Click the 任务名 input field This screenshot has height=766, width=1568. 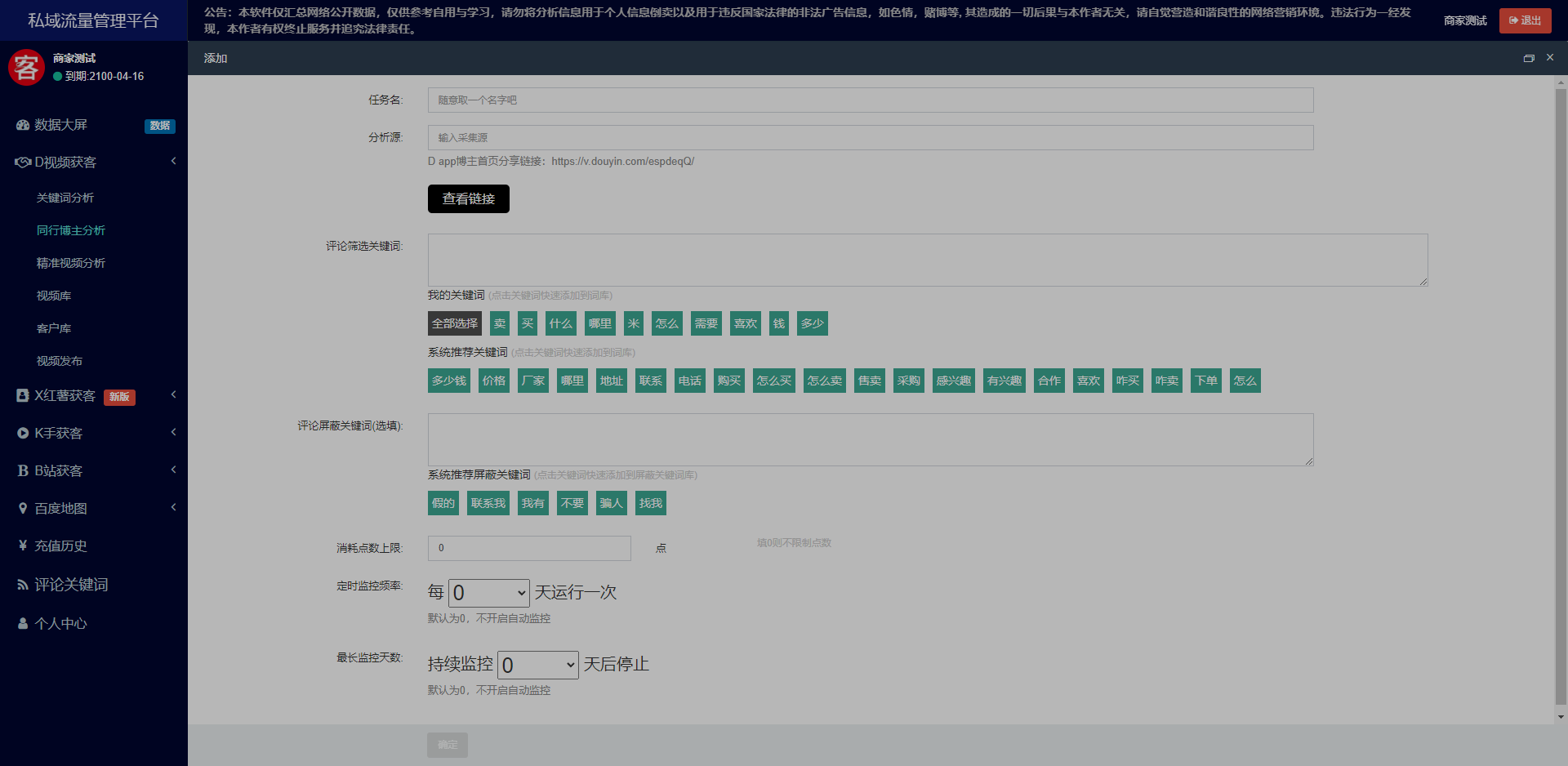click(870, 100)
